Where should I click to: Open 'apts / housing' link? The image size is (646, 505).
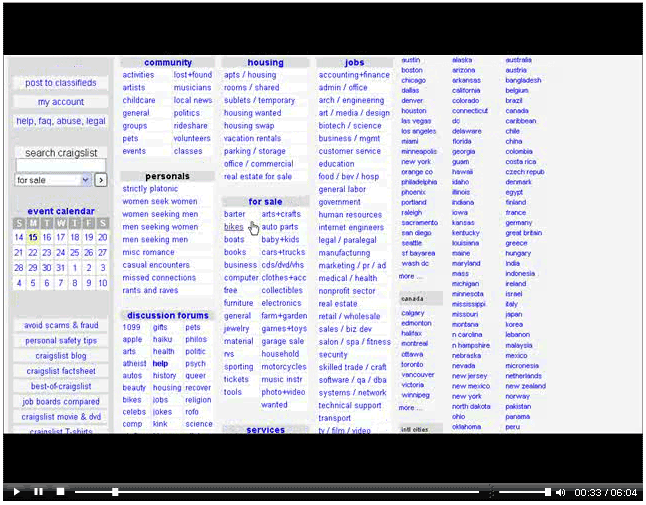(250, 75)
